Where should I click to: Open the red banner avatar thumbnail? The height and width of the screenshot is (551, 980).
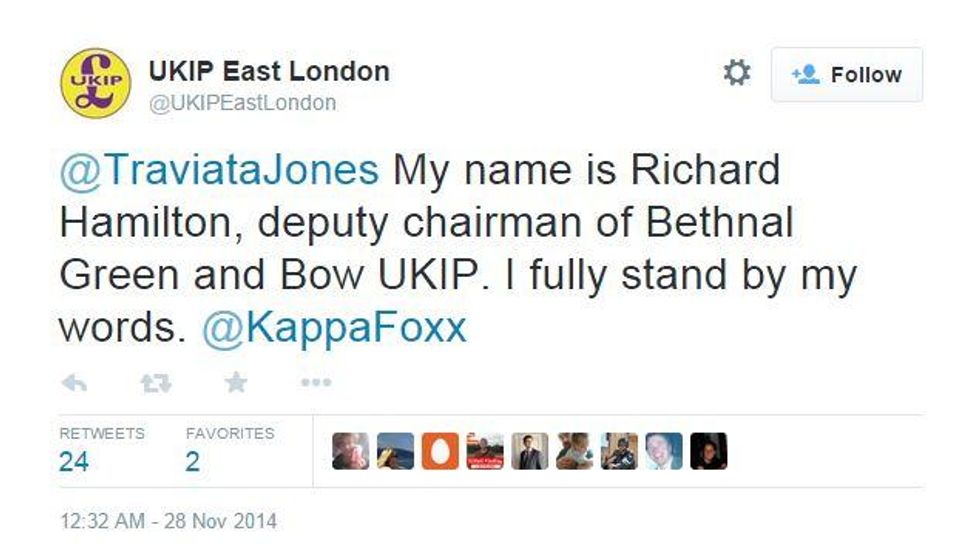coord(485,452)
